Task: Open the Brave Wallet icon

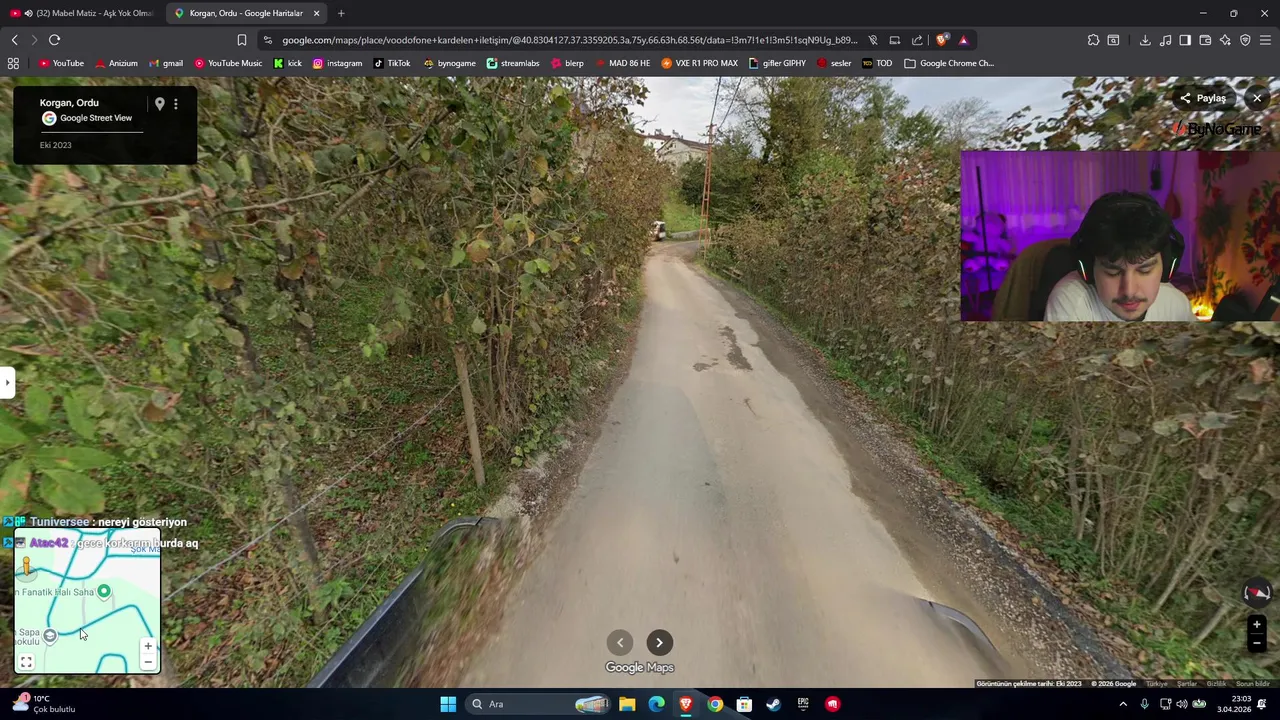Action: tap(1205, 40)
